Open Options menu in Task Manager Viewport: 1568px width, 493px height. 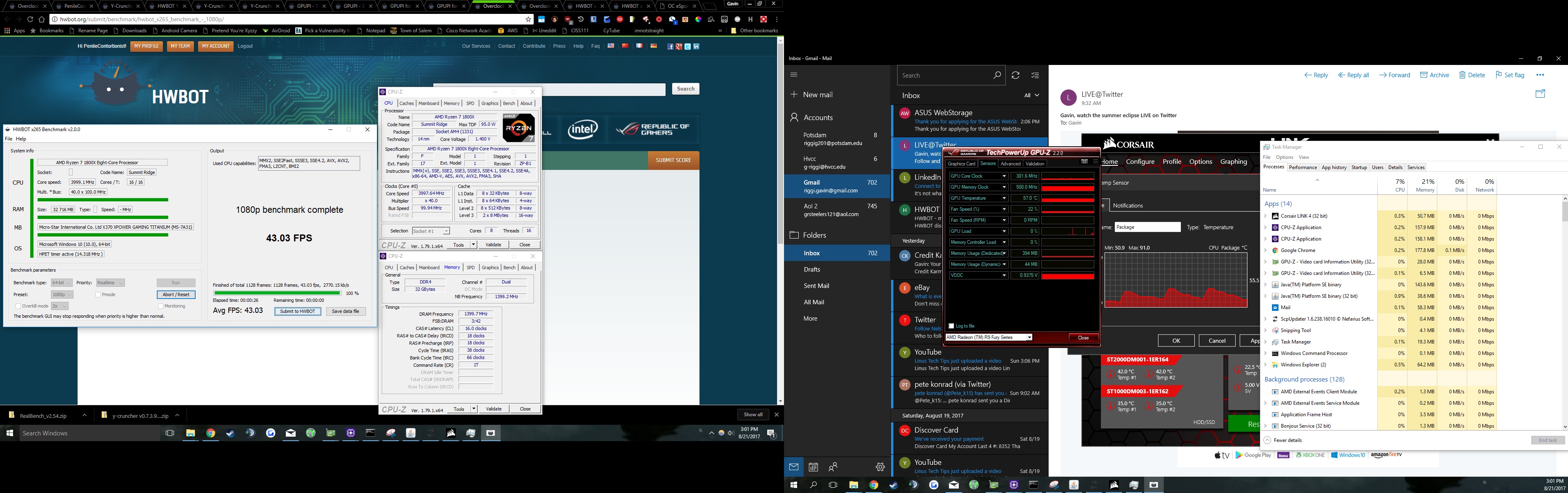[1284, 157]
